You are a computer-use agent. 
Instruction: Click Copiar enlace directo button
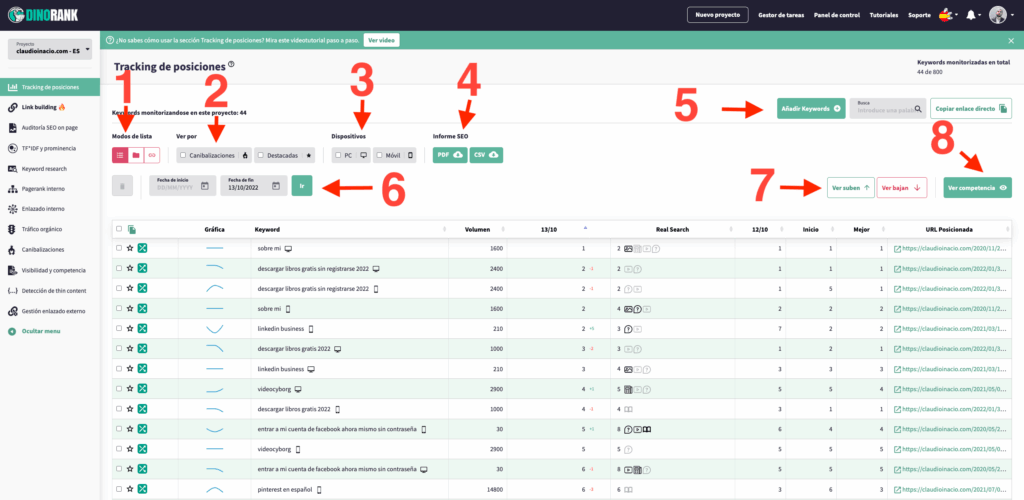970,108
